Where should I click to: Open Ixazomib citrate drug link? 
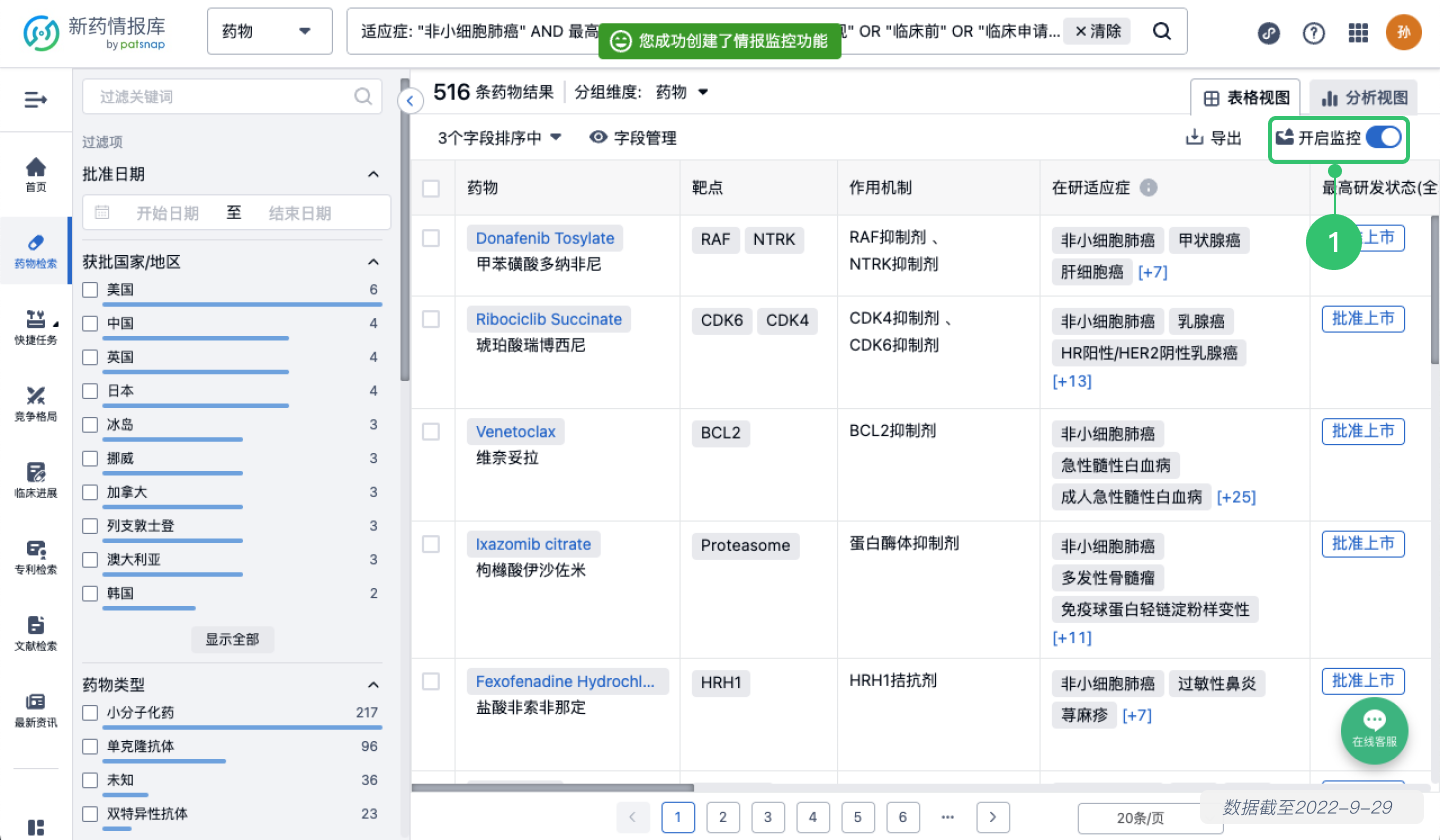pos(533,545)
